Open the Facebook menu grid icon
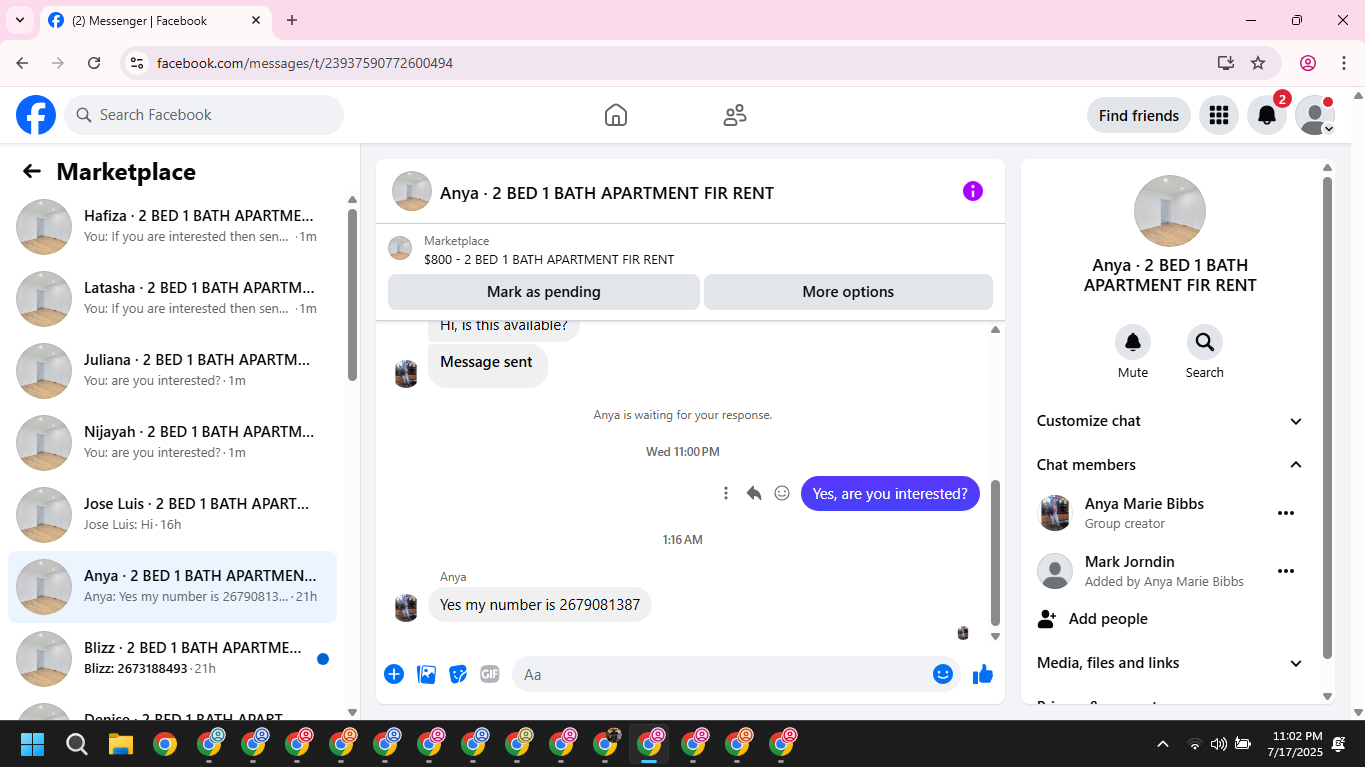Screen dimensions: 1365x767 (x=1218, y=115)
